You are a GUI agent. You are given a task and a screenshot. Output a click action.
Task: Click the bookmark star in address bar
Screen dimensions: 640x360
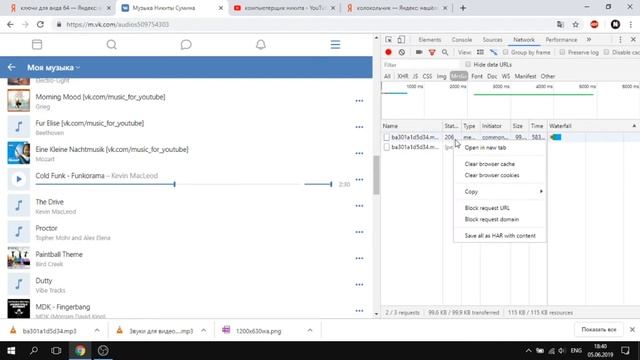[576, 24]
